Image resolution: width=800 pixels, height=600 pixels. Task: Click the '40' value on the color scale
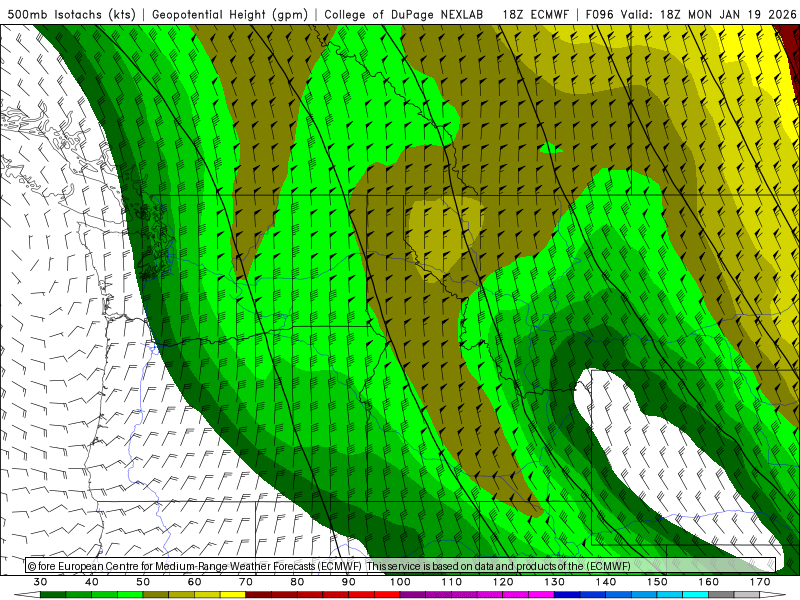pos(92,582)
